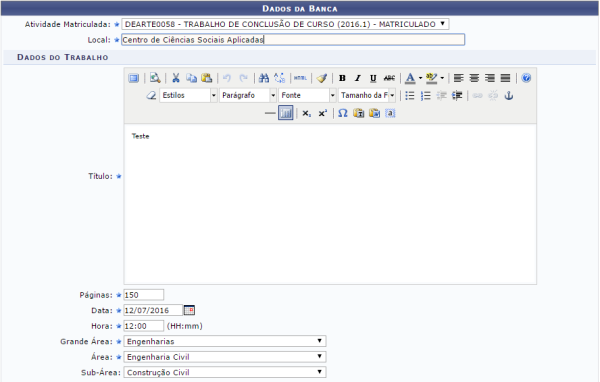600x382 pixels.
Task: Open Grande Área dropdown Engenharias
Action: pyautogui.click(x=225, y=341)
